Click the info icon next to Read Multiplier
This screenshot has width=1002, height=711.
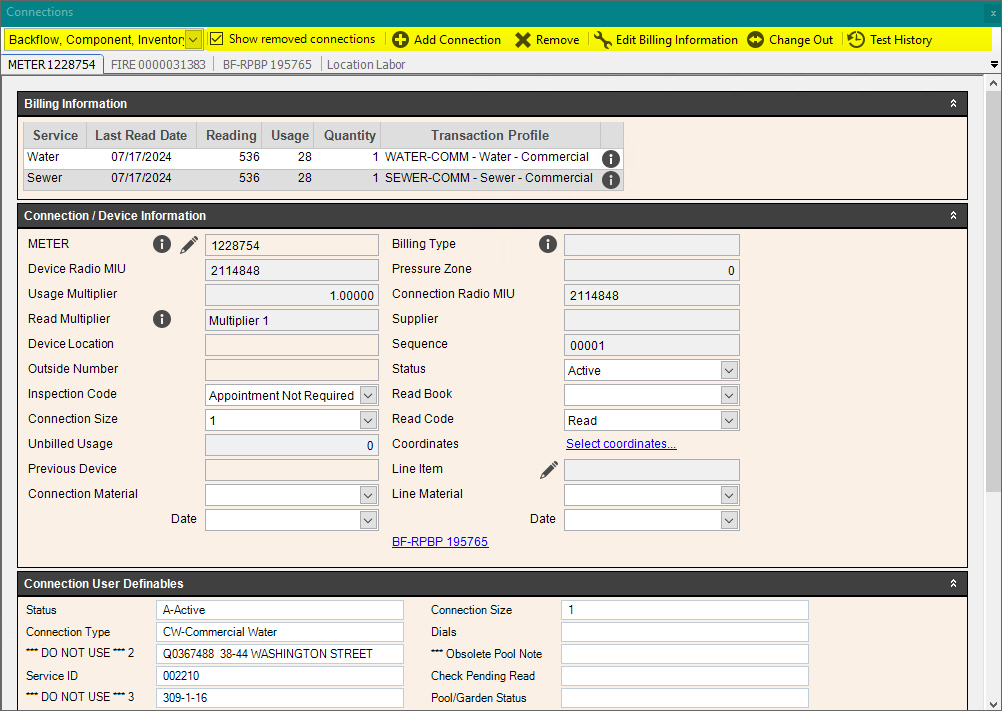[162, 319]
